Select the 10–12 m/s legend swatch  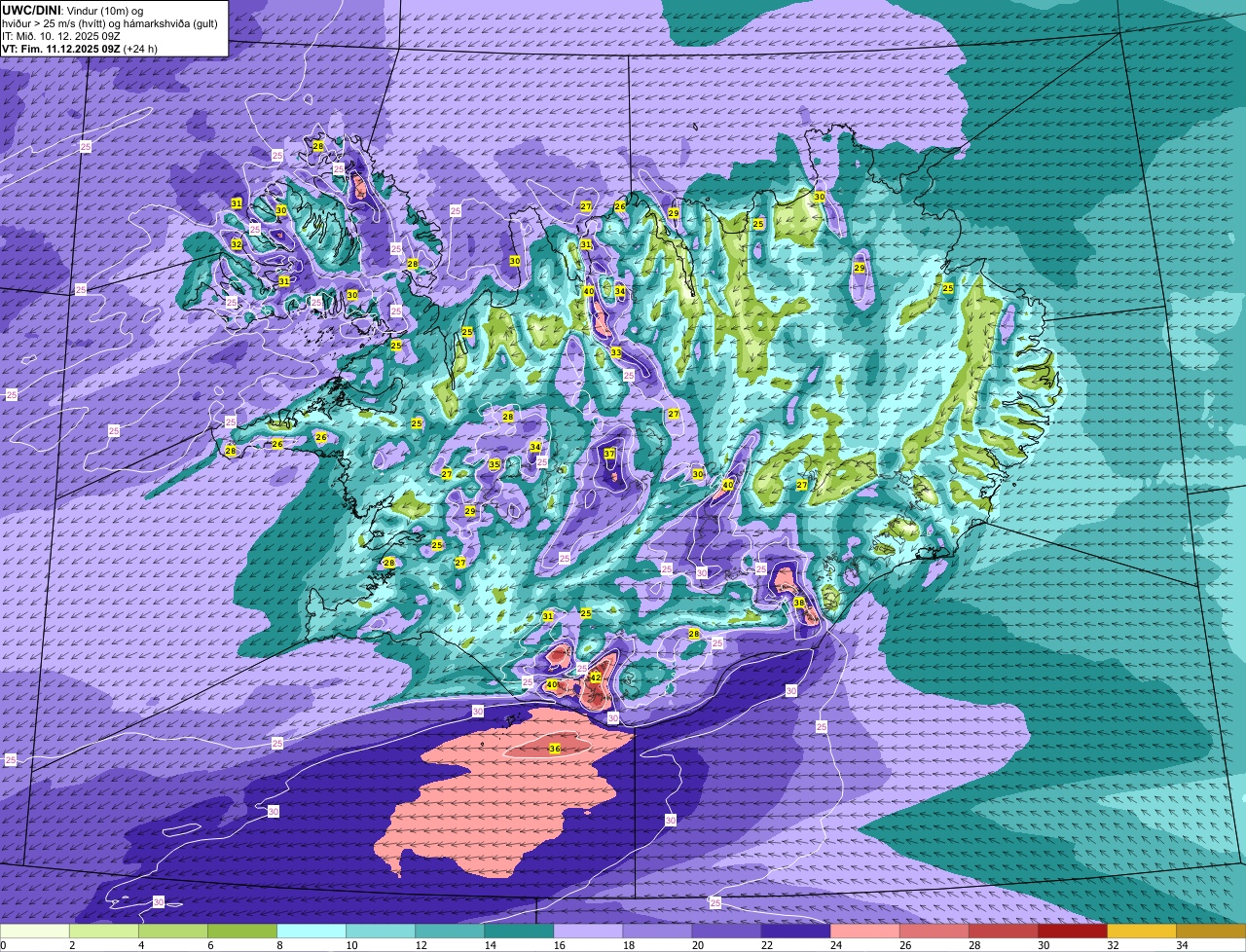[x=381, y=932]
